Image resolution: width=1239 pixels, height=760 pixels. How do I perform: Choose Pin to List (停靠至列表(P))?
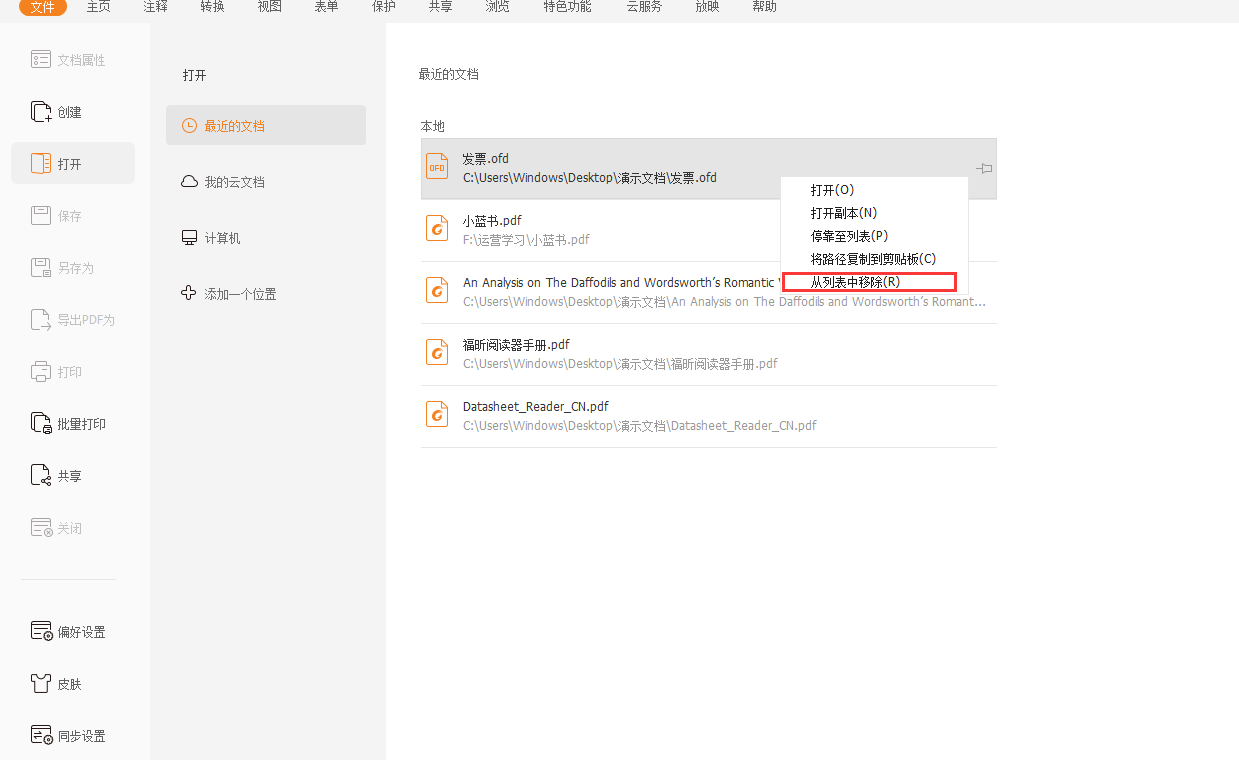[x=849, y=236]
